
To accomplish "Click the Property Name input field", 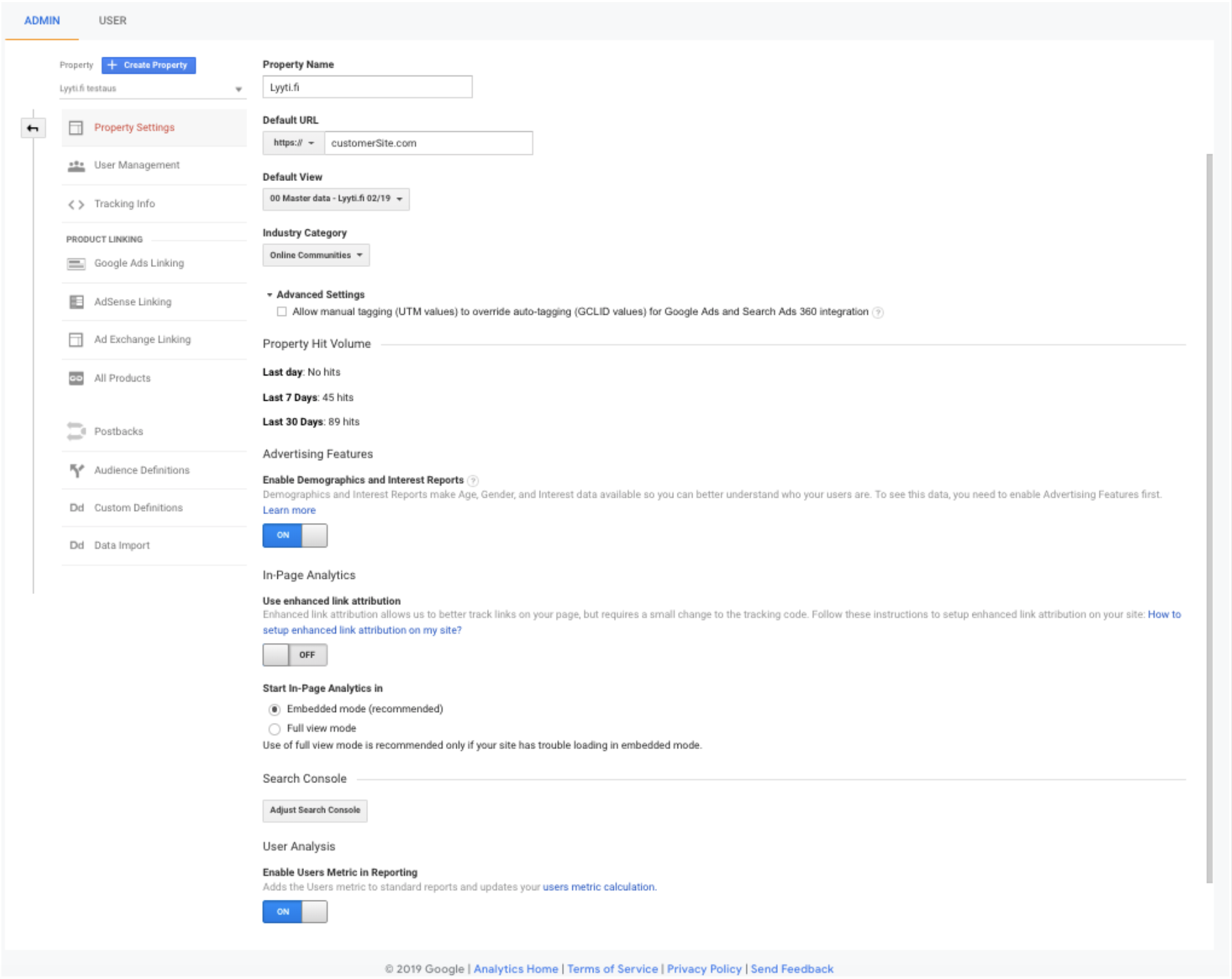I will click(367, 87).
